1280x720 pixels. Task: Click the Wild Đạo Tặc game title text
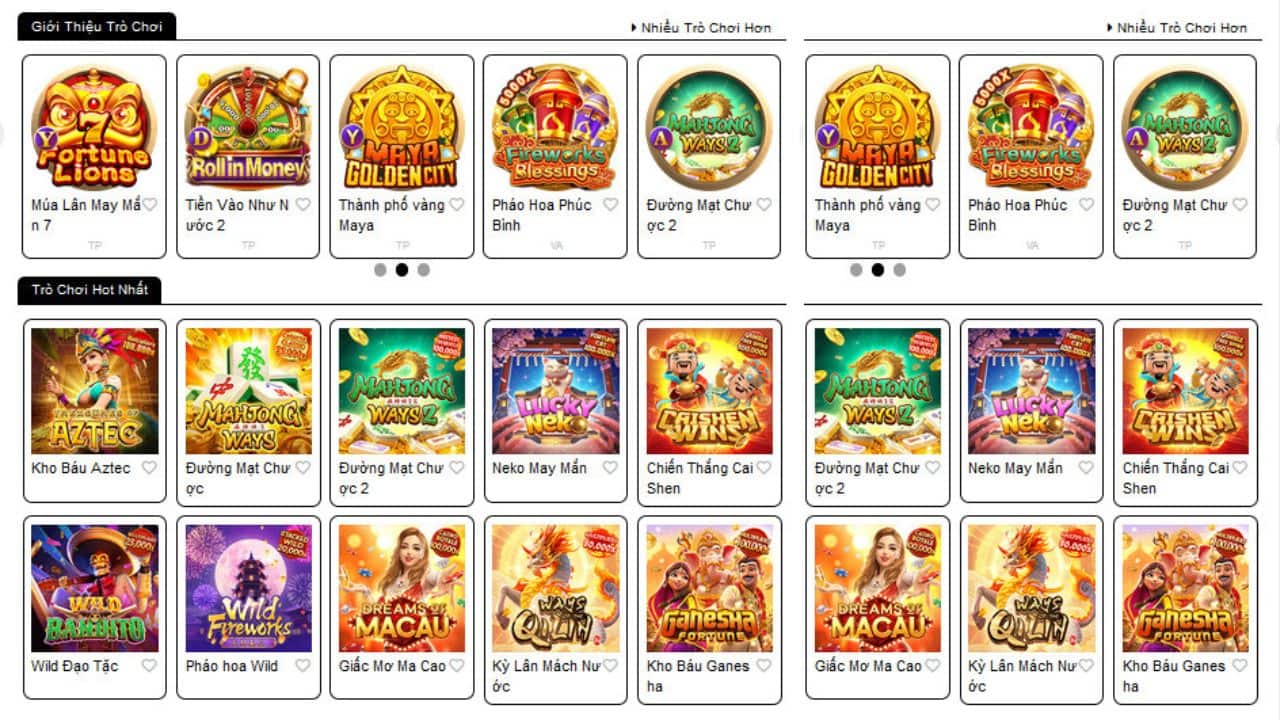click(x=75, y=666)
